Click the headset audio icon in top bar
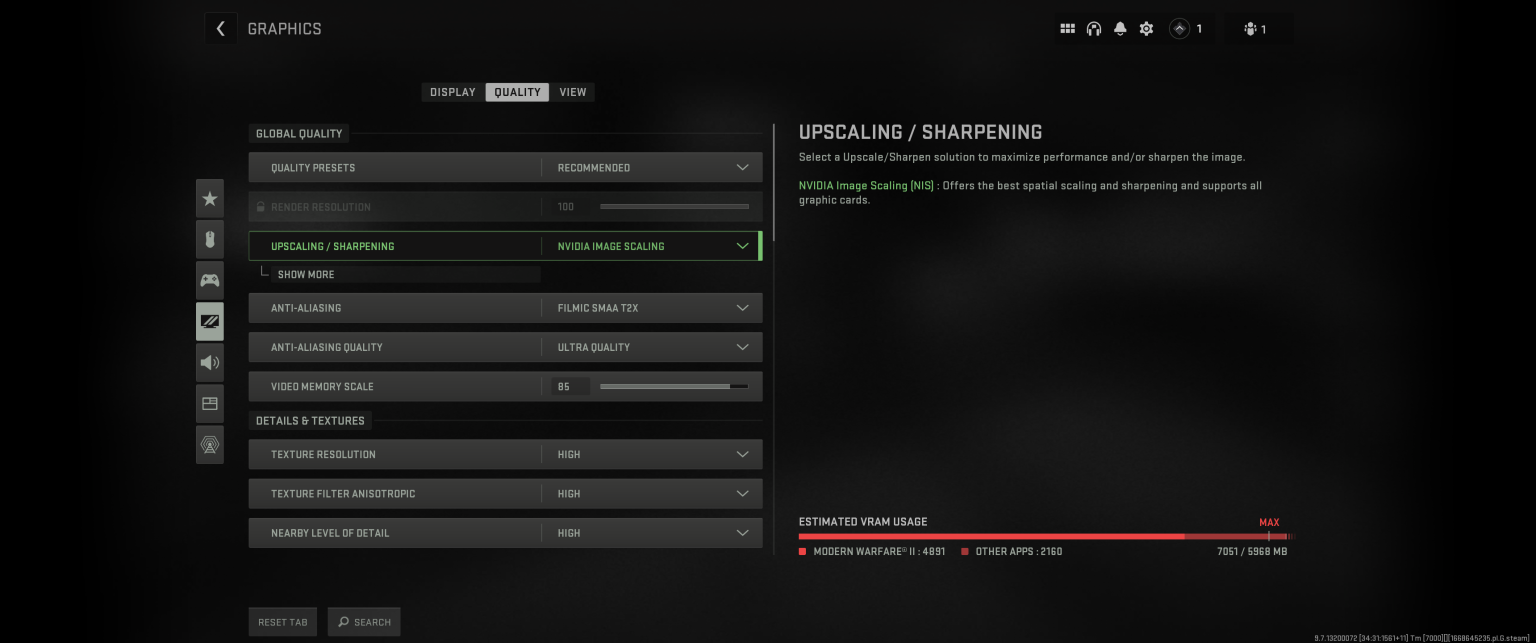This screenshot has height=643, width=1536. point(1094,28)
